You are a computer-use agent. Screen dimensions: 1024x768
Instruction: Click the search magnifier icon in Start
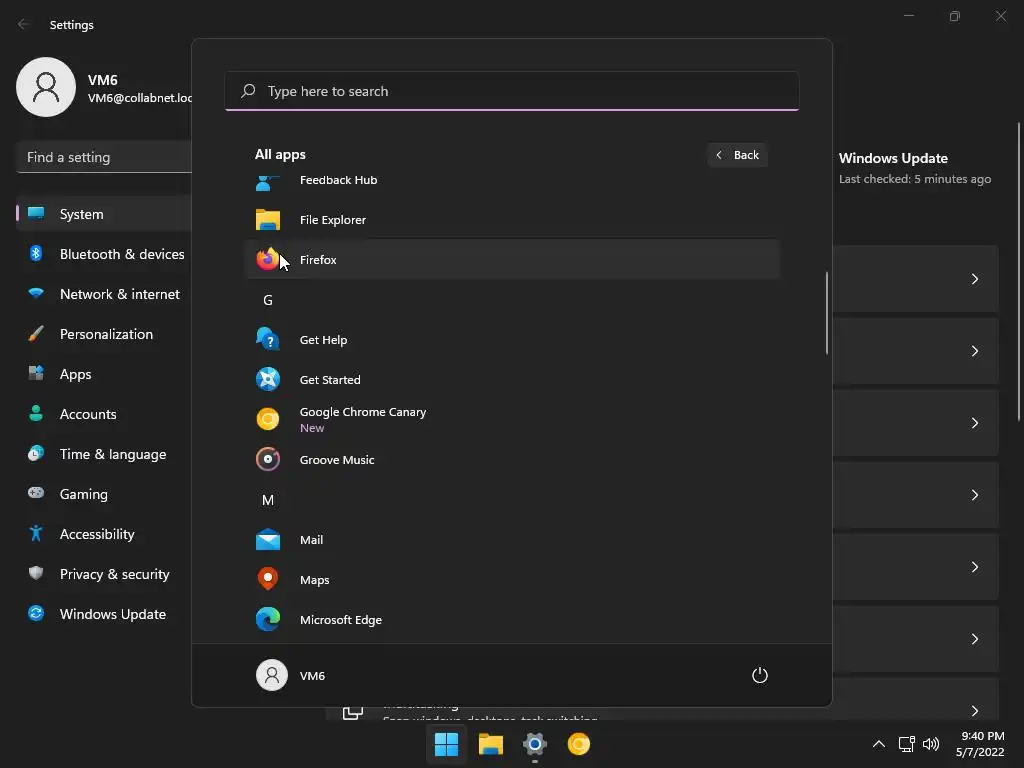click(248, 91)
